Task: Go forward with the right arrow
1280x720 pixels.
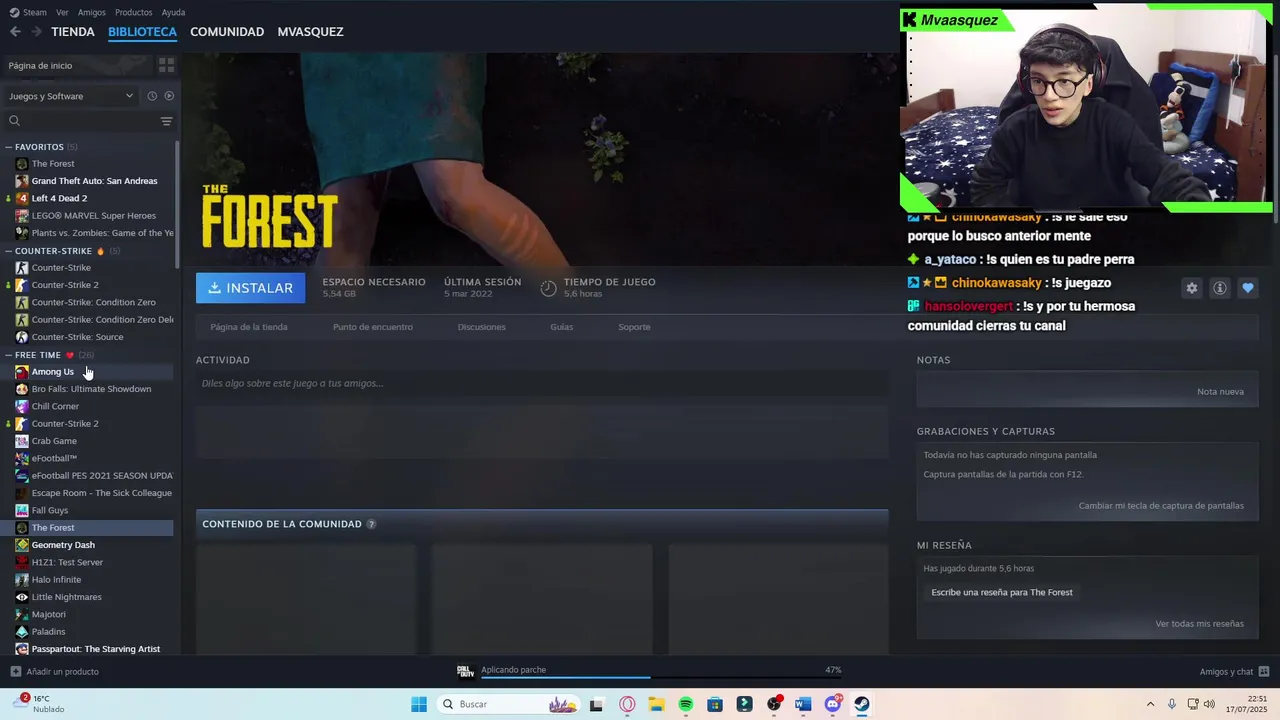Action: [x=36, y=32]
